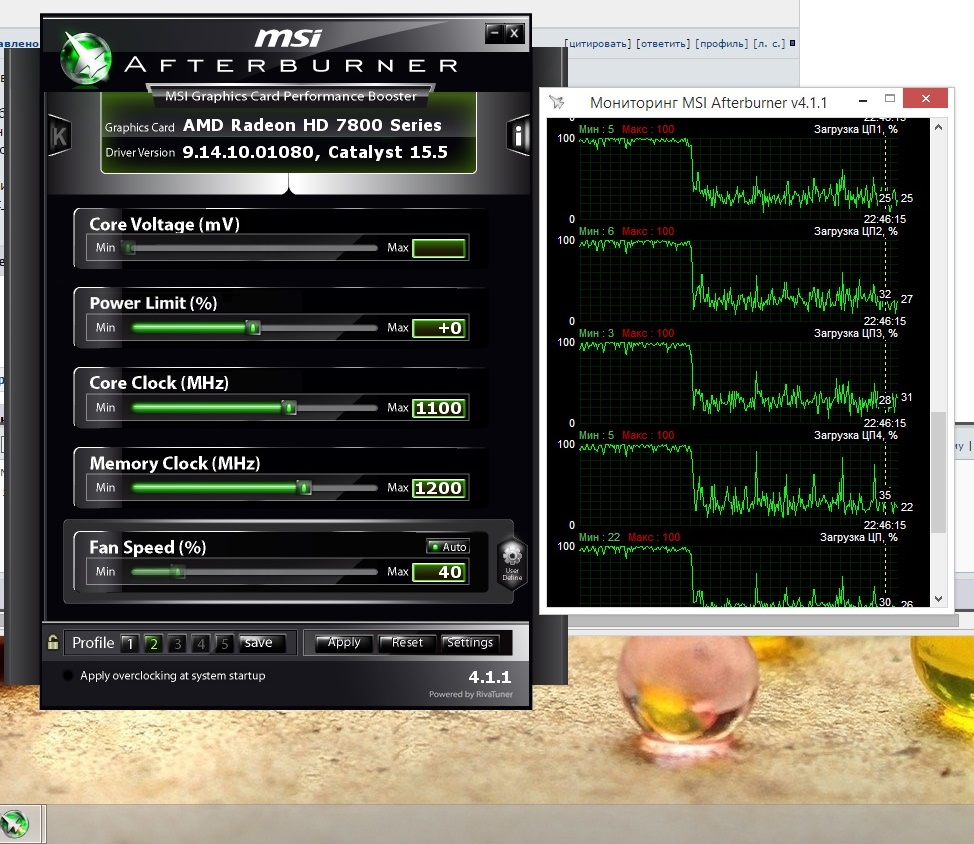Click the Memory Clock slider handle
The height and width of the screenshot is (844, 974).
(x=304, y=488)
